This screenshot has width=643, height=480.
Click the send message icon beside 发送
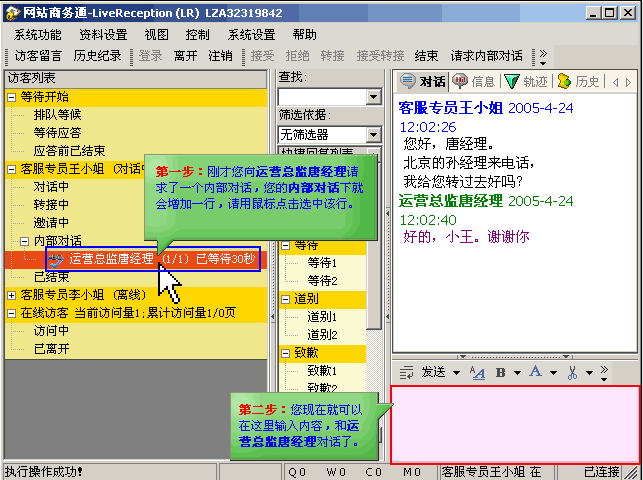pyautogui.click(x=405, y=372)
